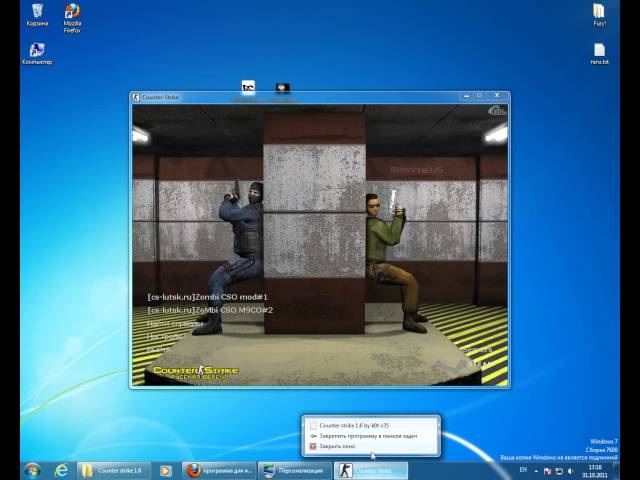Screen dimensions: 640x480
Task: Open the Fury! folder on the desktop
Action: tap(599, 15)
